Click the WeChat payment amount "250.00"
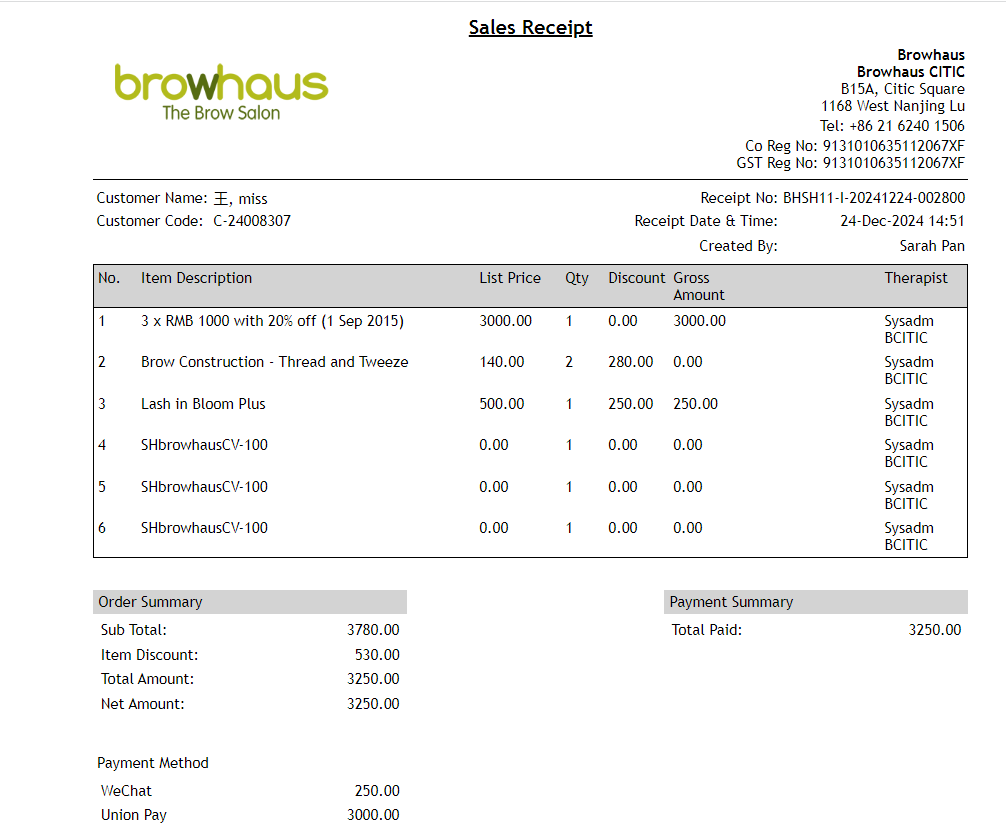 click(x=377, y=791)
